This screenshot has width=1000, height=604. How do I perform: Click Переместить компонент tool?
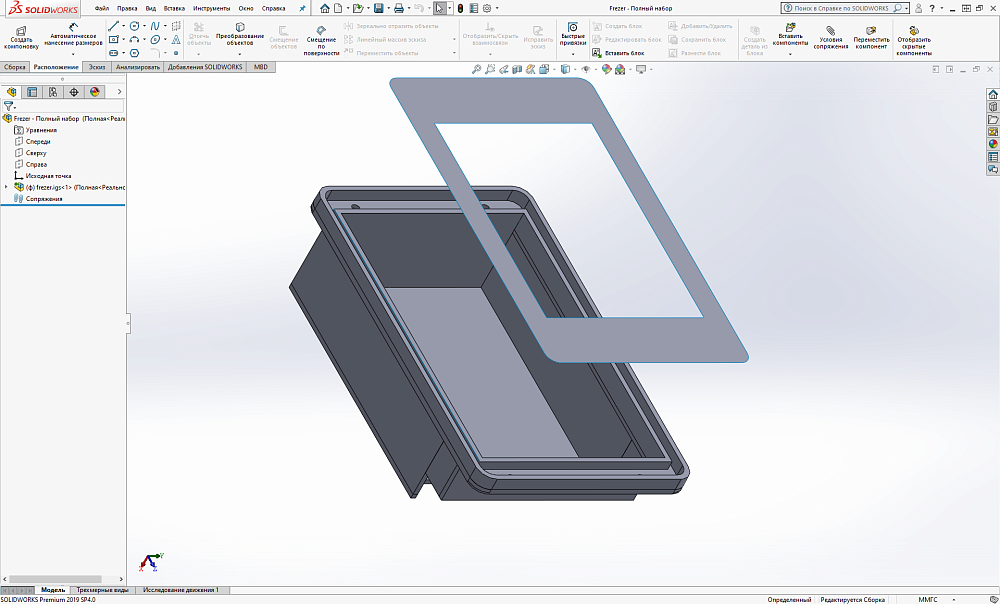[871, 38]
